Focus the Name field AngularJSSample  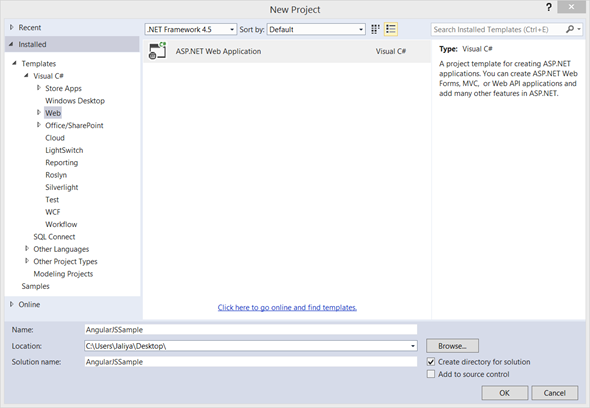pos(251,329)
